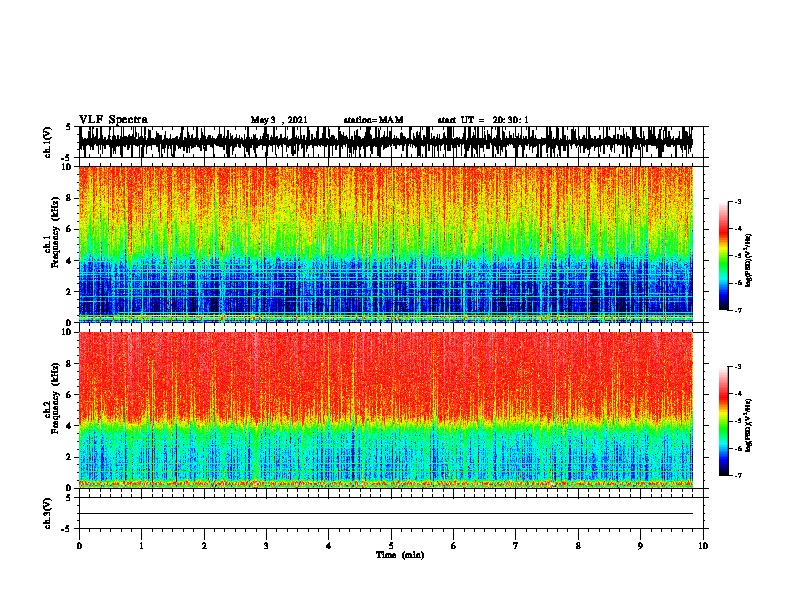Click time axis tick label "3"
The height and width of the screenshot is (612, 792).
266,546
